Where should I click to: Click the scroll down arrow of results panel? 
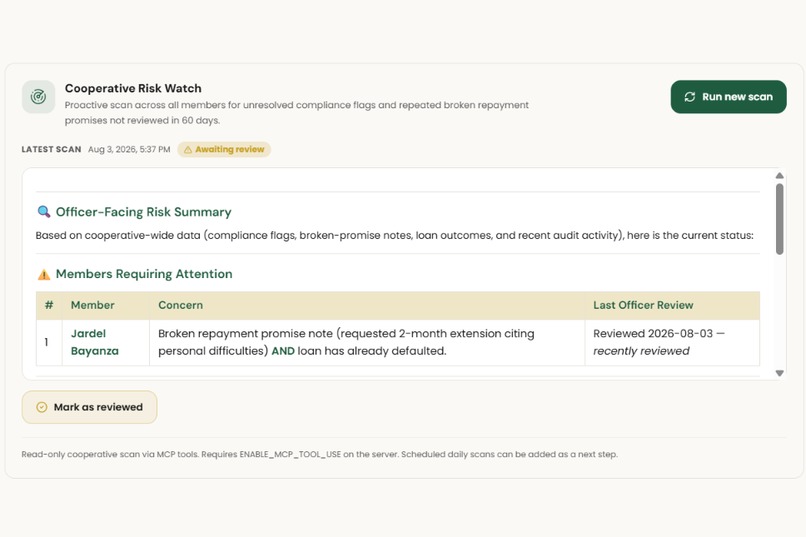pyautogui.click(x=780, y=373)
